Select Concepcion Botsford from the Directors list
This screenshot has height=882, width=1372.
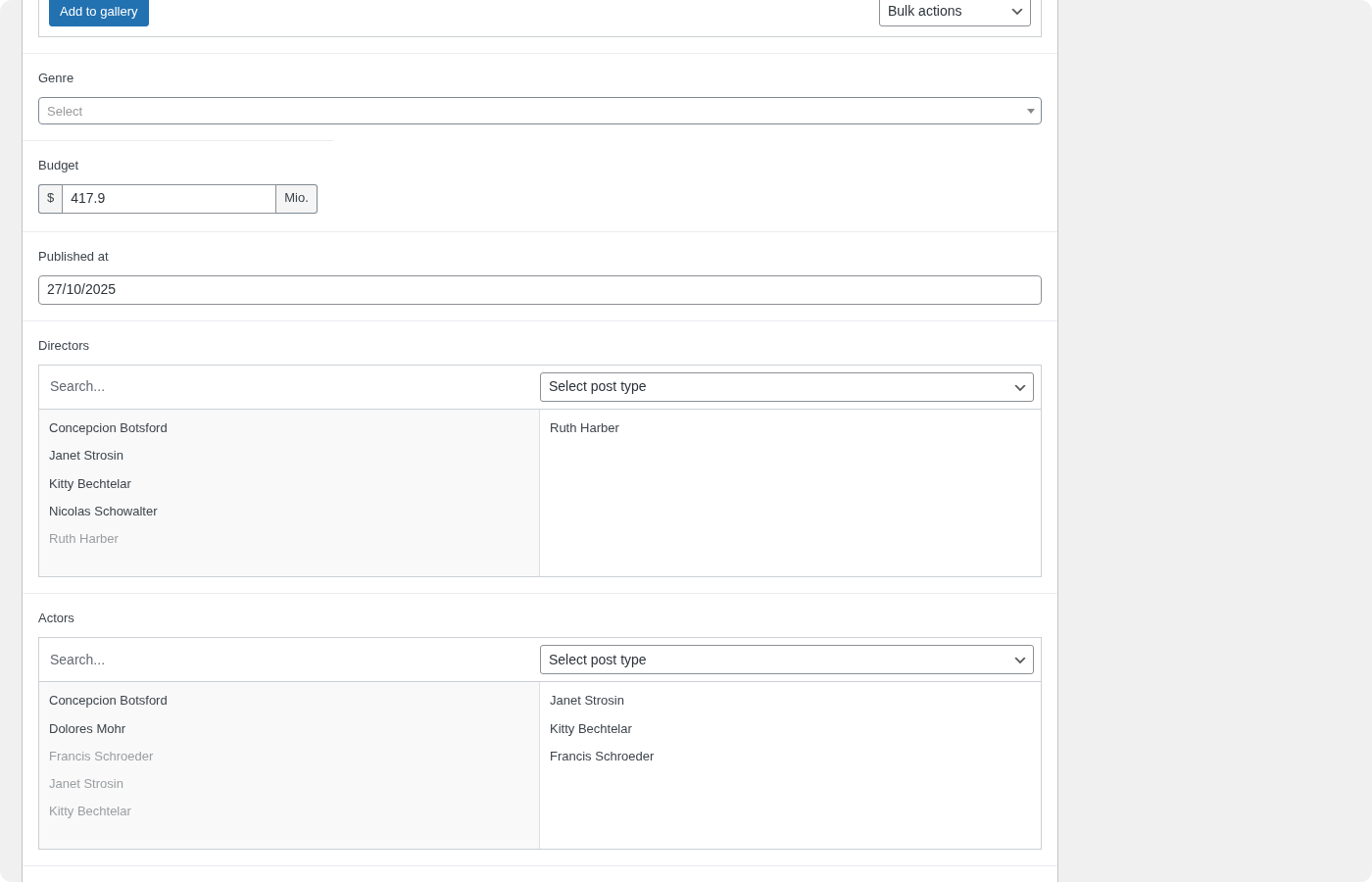[x=108, y=427]
